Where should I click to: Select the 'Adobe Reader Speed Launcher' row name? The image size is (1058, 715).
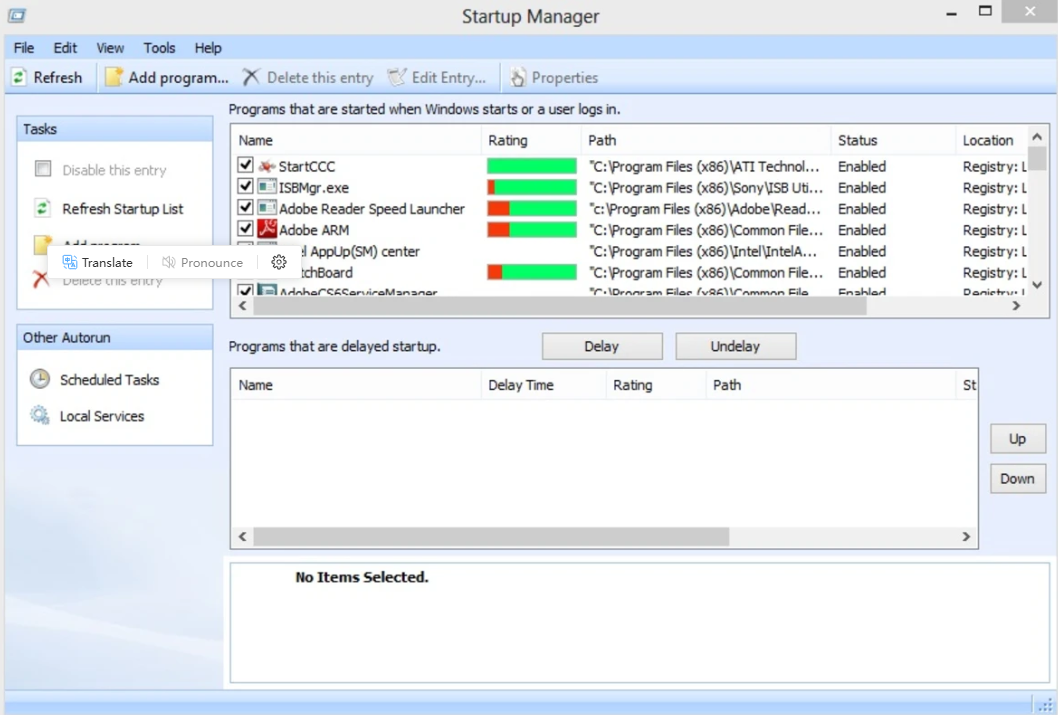pyautogui.click(x=372, y=209)
